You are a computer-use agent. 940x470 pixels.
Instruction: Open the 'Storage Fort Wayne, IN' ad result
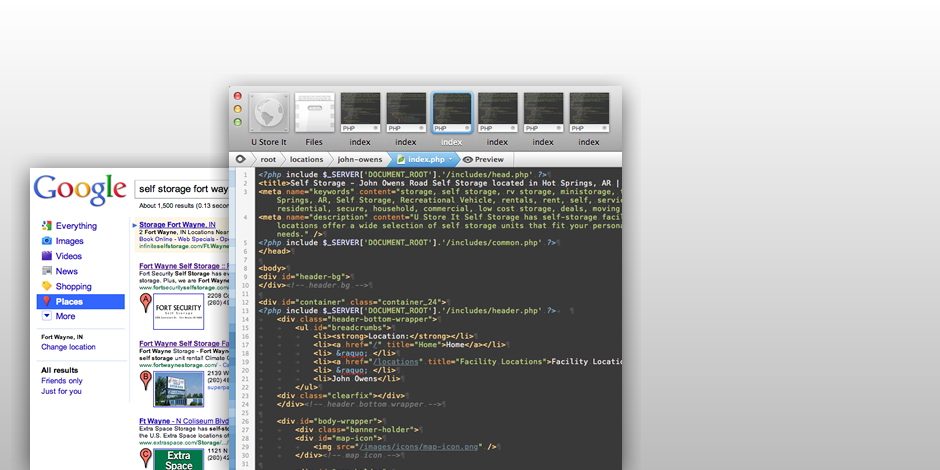point(177,225)
